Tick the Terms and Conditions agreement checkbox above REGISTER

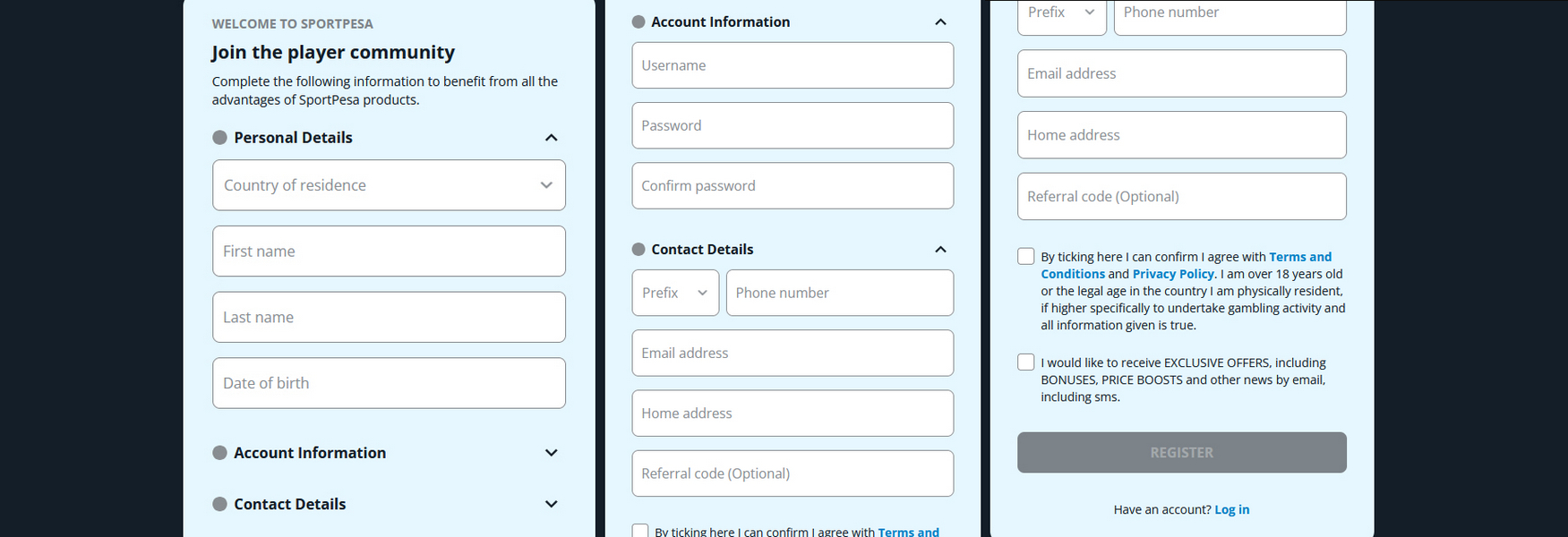pyautogui.click(x=1026, y=257)
